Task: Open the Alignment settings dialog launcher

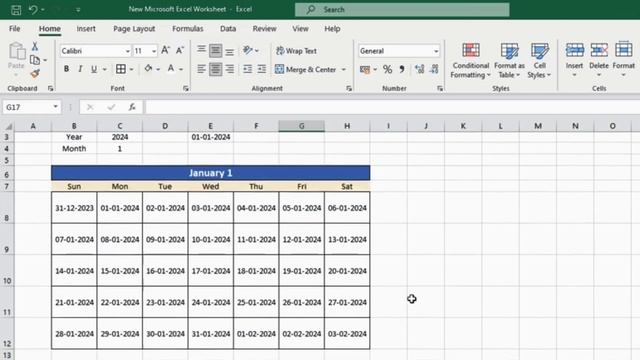Action: pos(349,88)
